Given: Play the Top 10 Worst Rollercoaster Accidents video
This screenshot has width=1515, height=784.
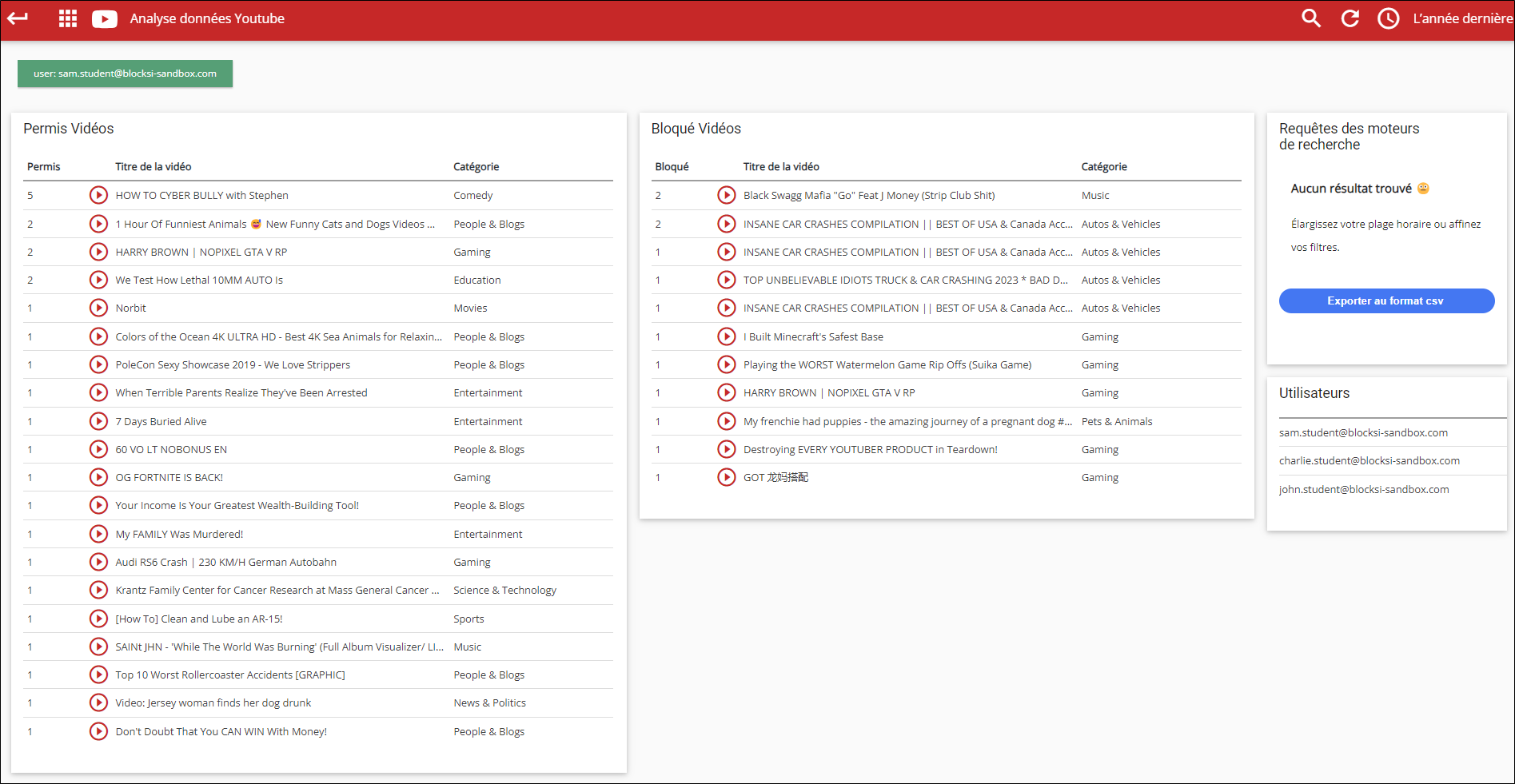Looking at the screenshot, I should pyautogui.click(x=98, y=675).
